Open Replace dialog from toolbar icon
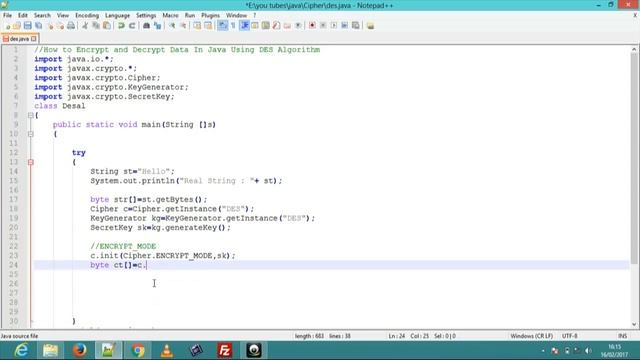Viewport: 640px width, 360px height. 158,26
